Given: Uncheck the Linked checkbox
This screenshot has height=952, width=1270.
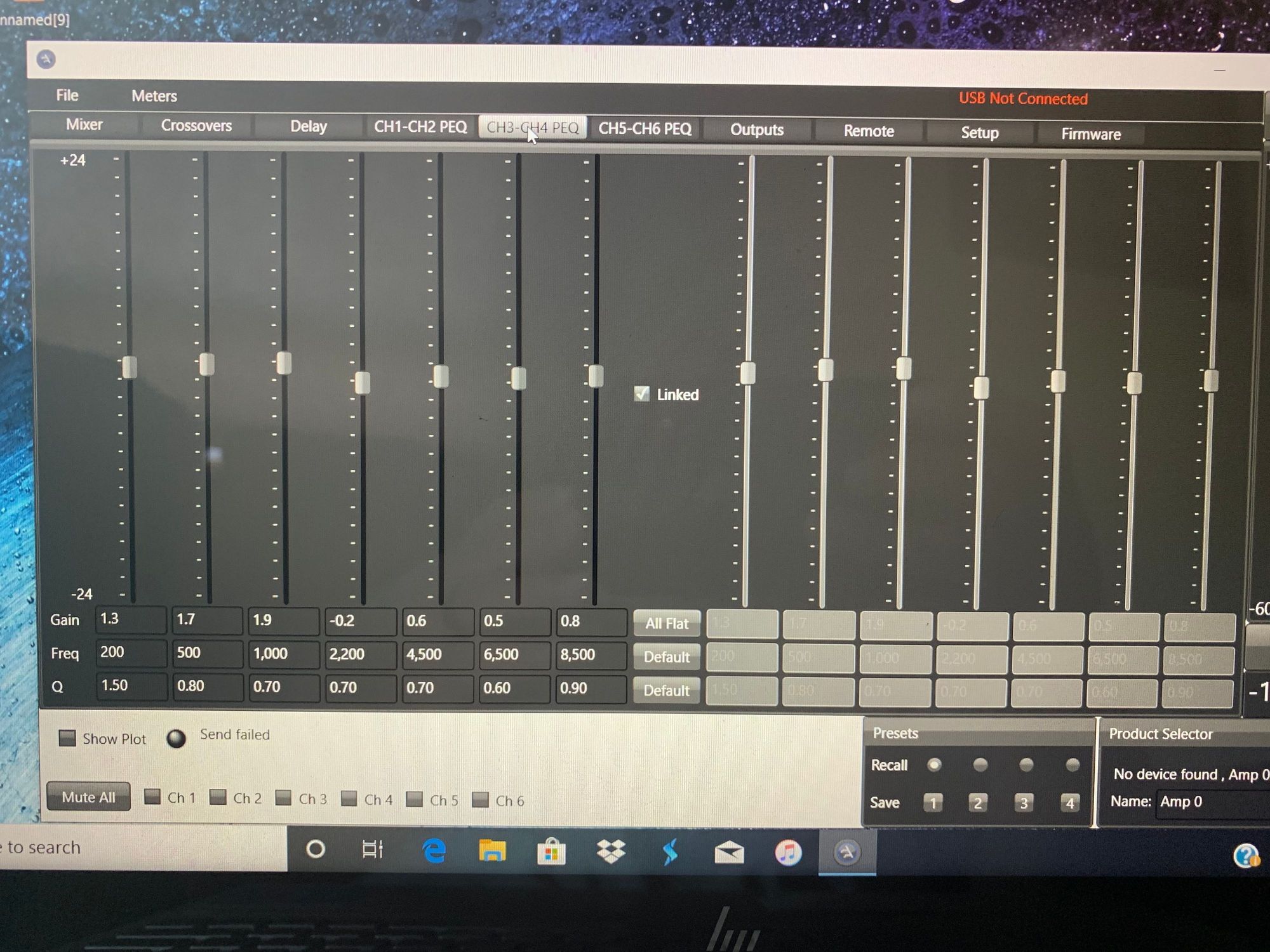Looking at the screenshot, I should coord(642,393).
